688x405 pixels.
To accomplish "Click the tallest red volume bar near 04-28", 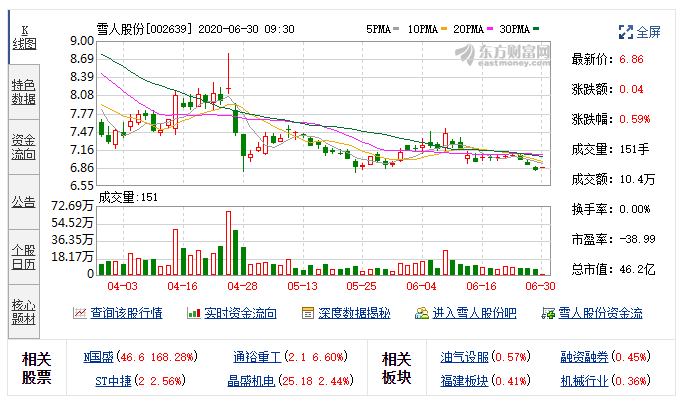I will click(228, 243).
